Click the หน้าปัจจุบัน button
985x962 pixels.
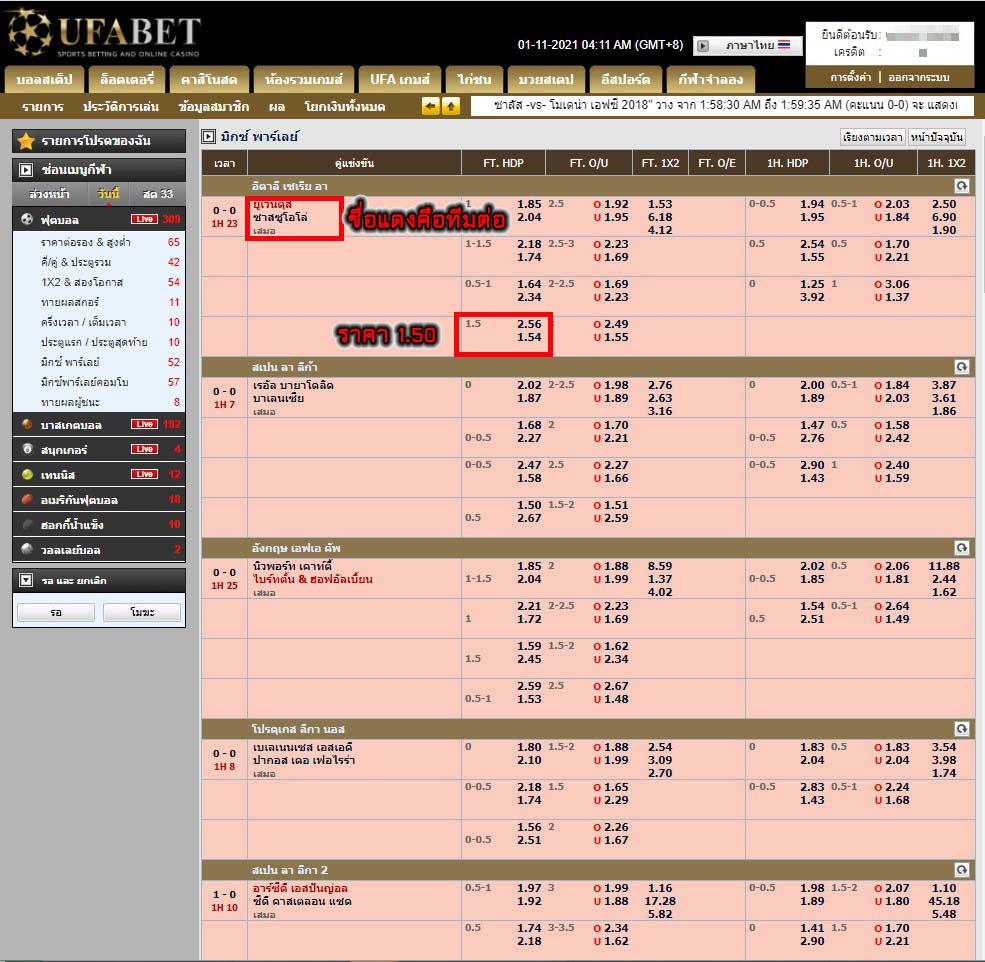(937, 137)
